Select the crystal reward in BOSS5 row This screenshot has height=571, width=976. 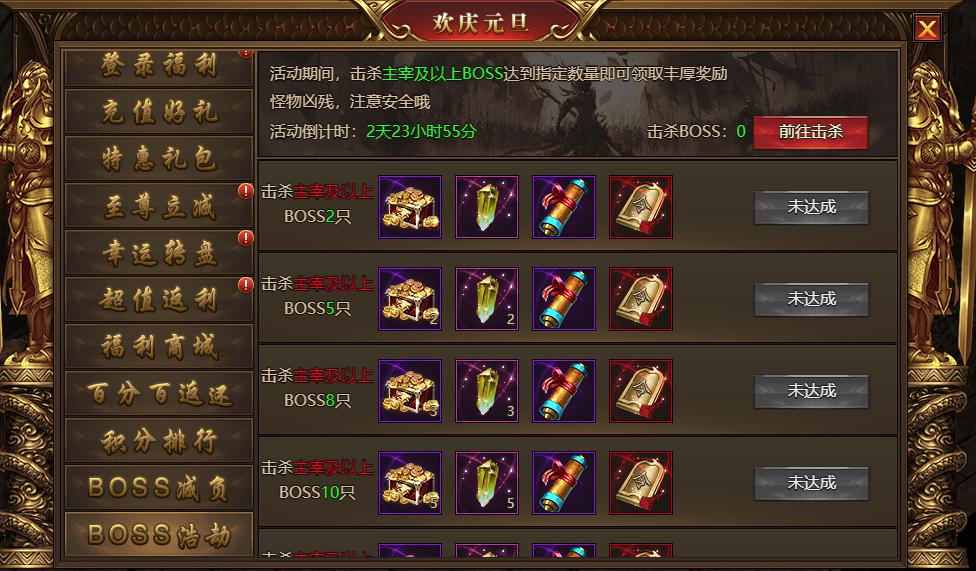(x=487, y=299)
